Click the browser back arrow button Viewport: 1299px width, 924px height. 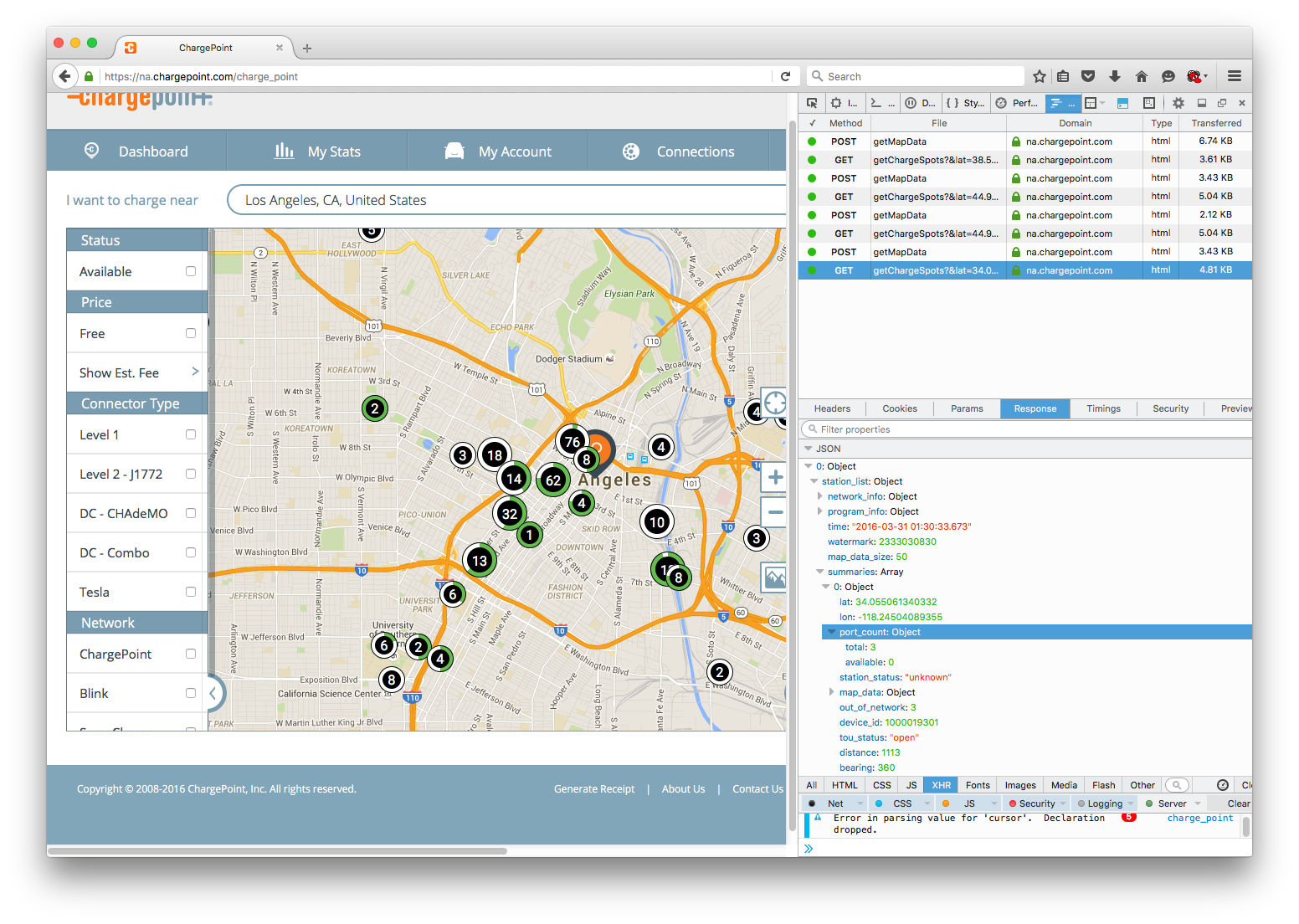65,76
